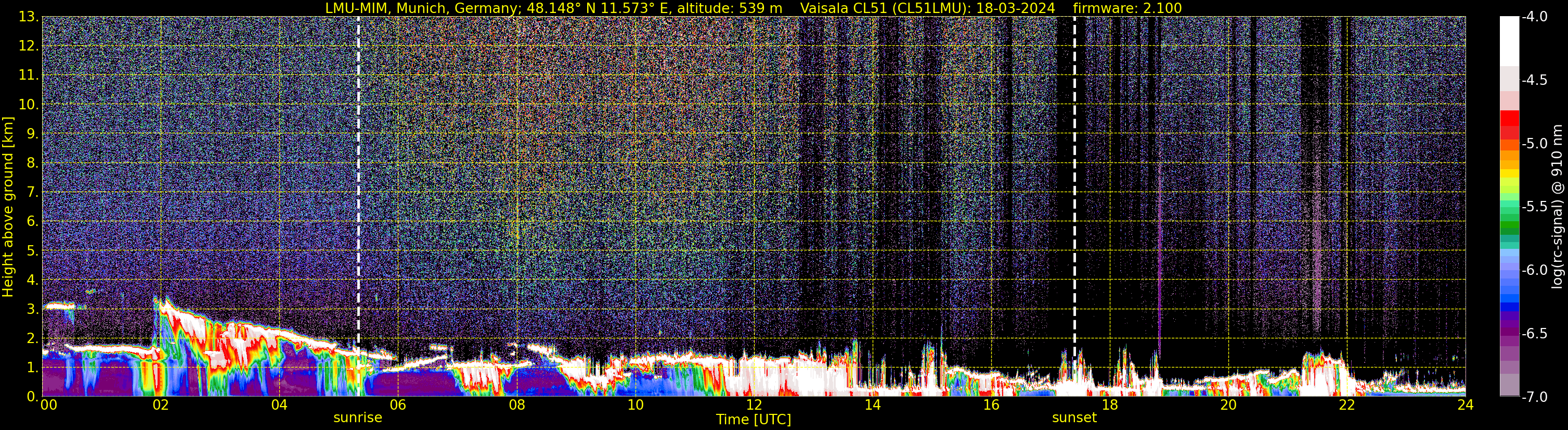Click the '10' tick on the time axis

coord(636,405)
